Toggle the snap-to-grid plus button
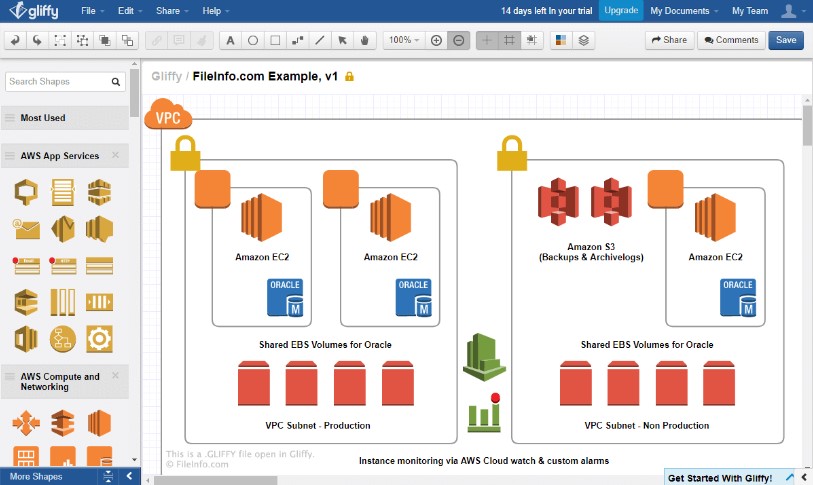 click(x=487, y=40)
